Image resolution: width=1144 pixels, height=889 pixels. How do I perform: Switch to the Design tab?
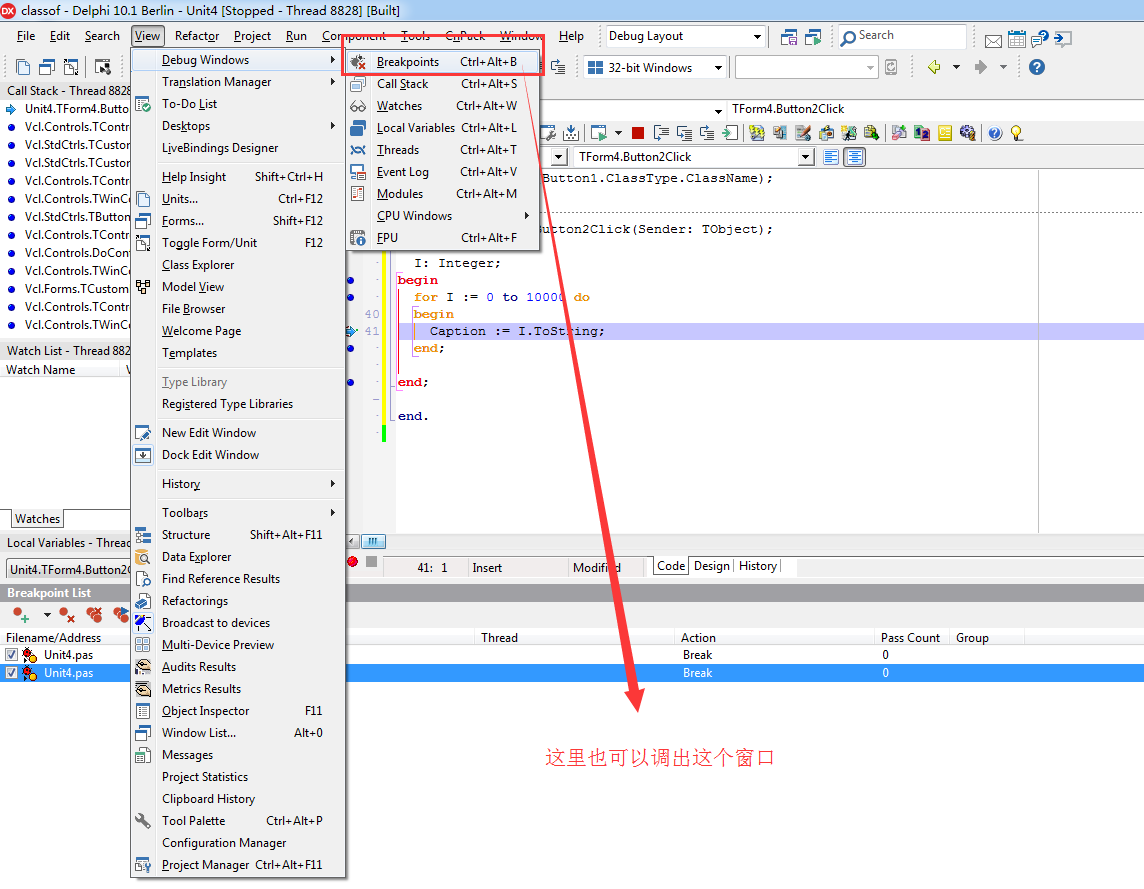[x=711, y=566]
